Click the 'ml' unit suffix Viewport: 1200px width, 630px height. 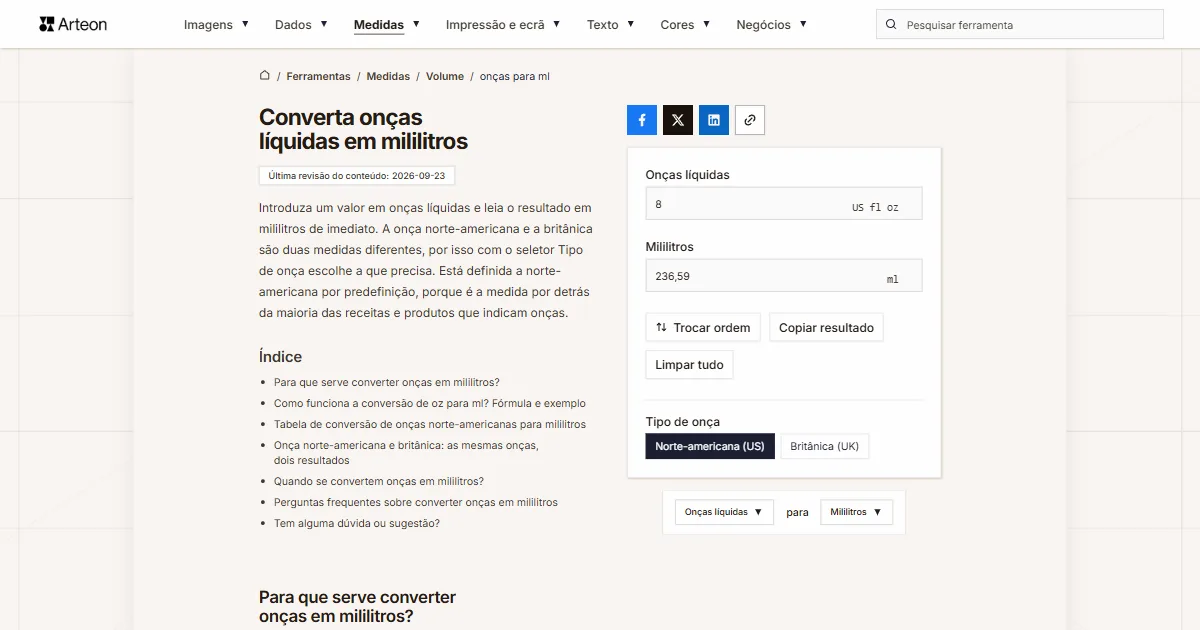(x=893, y=279)
